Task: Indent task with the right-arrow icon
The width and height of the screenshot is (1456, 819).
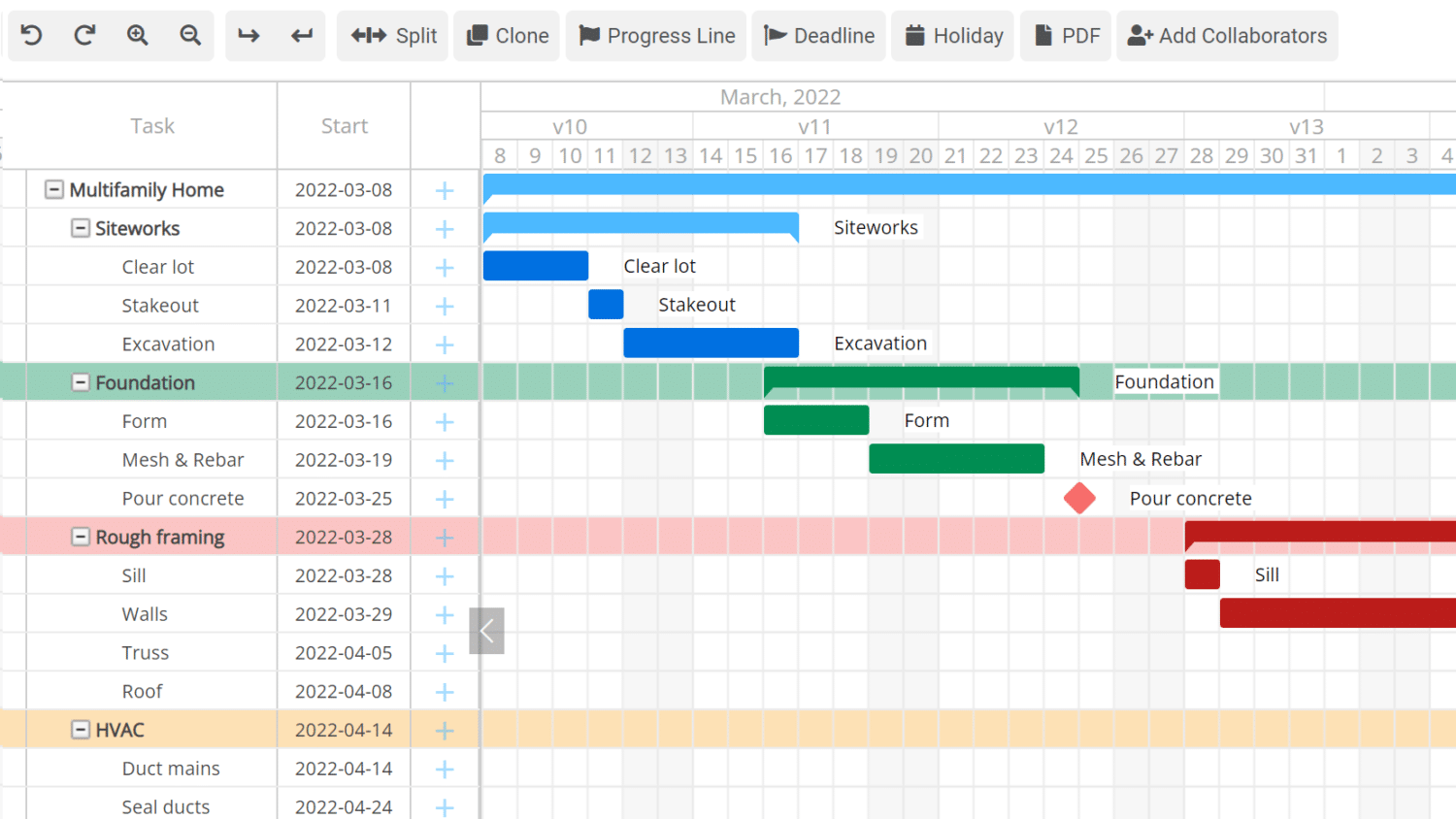Action: click(249, 36)
